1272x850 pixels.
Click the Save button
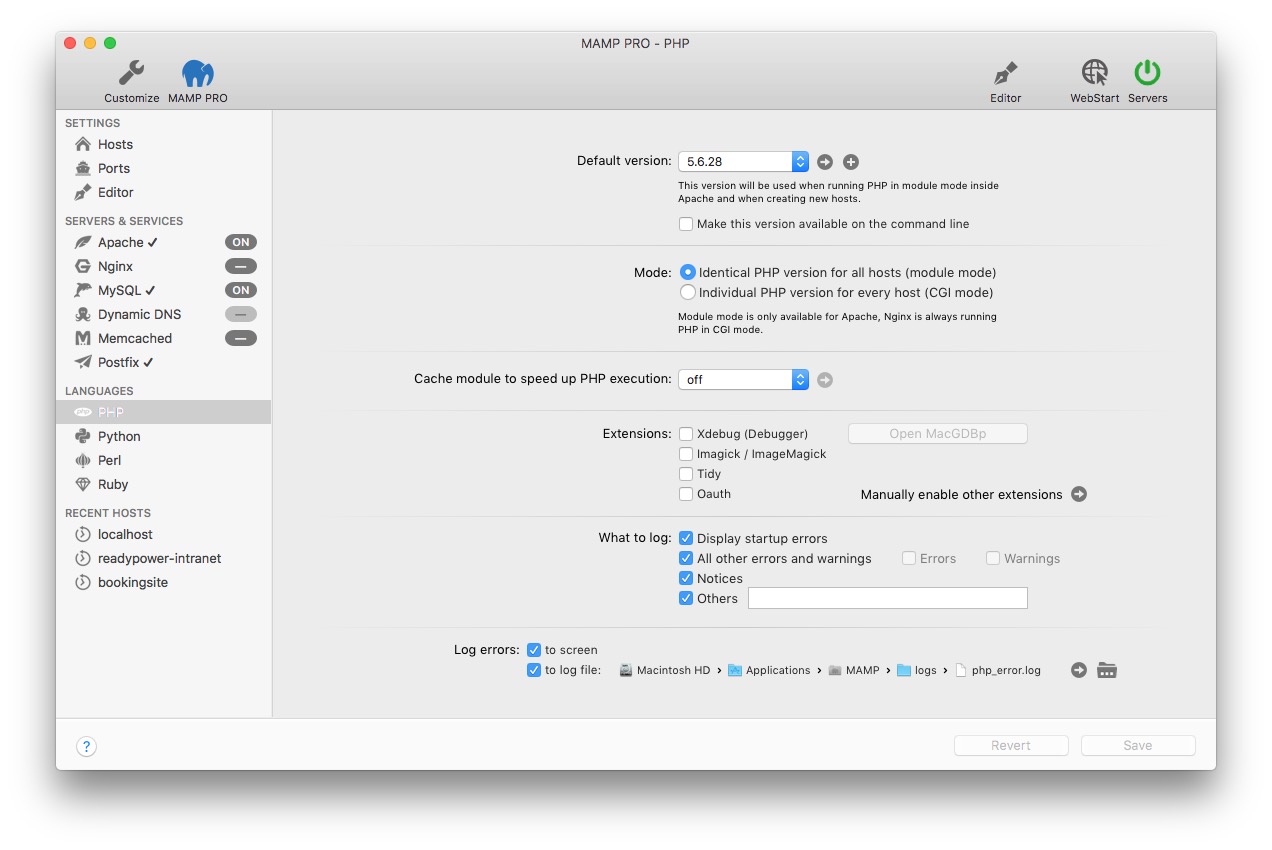point(1138,745)
